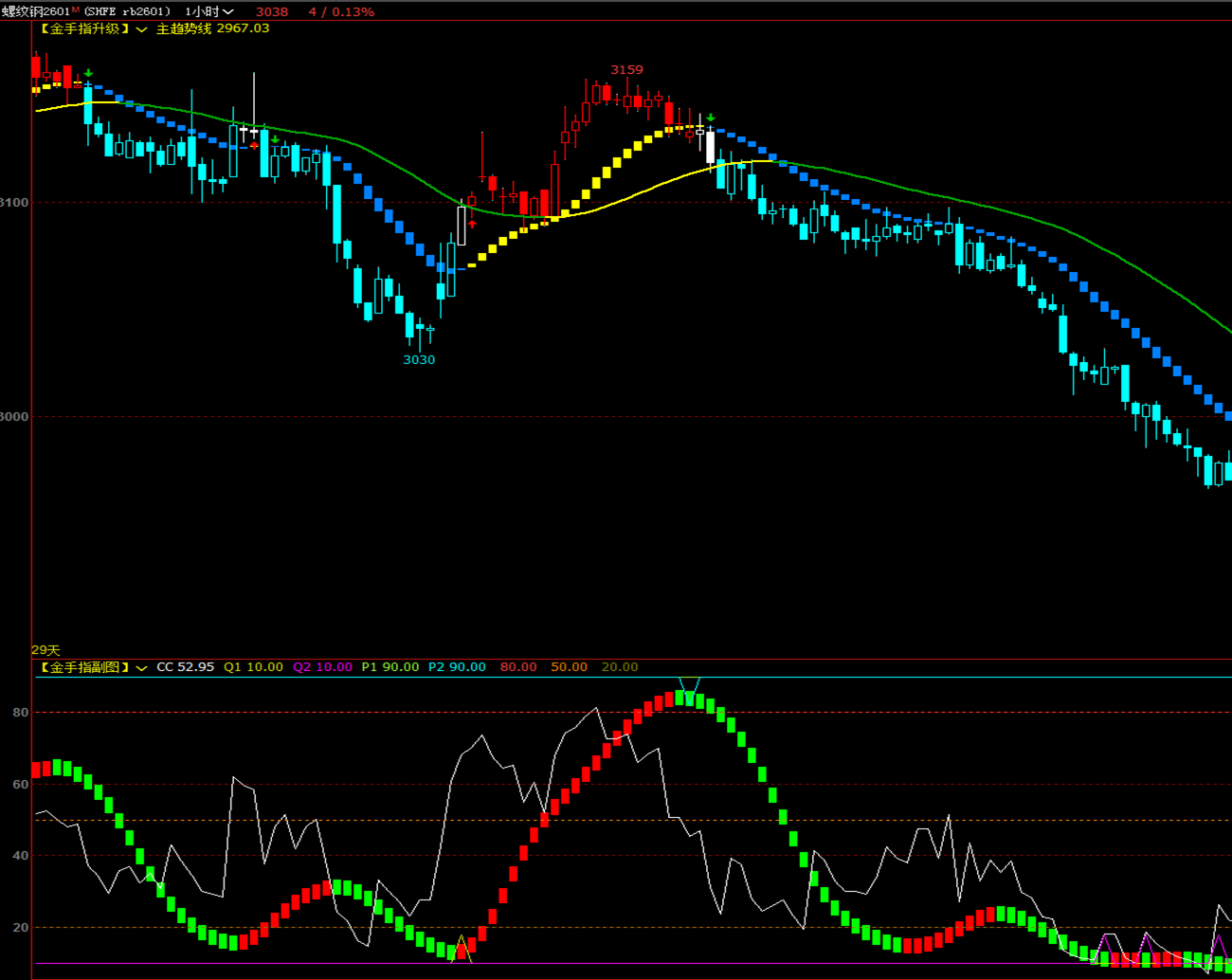
Task: Click the 金手指副图 sub-chart title
Action: [85, 667]
